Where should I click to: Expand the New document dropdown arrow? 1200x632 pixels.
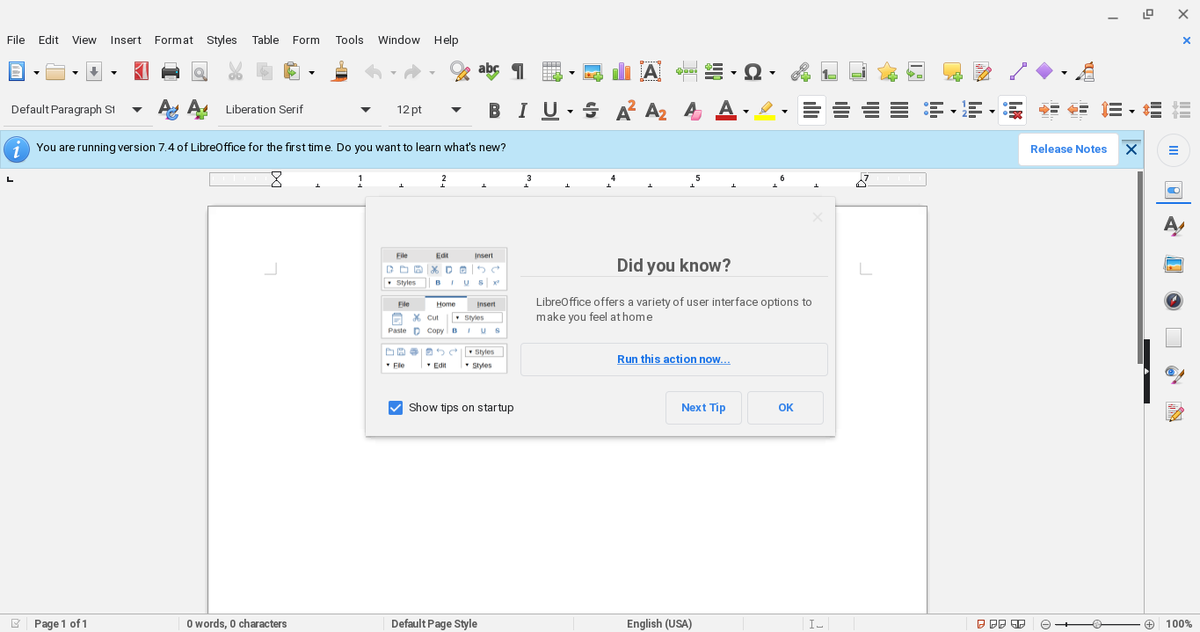[36, 72]
